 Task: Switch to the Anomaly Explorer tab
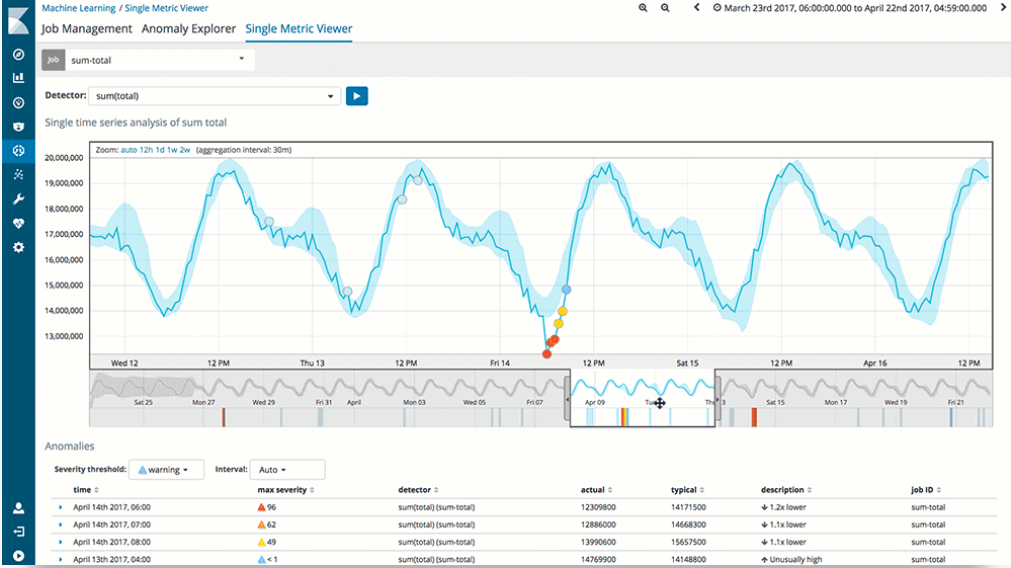tap(189, 28)
